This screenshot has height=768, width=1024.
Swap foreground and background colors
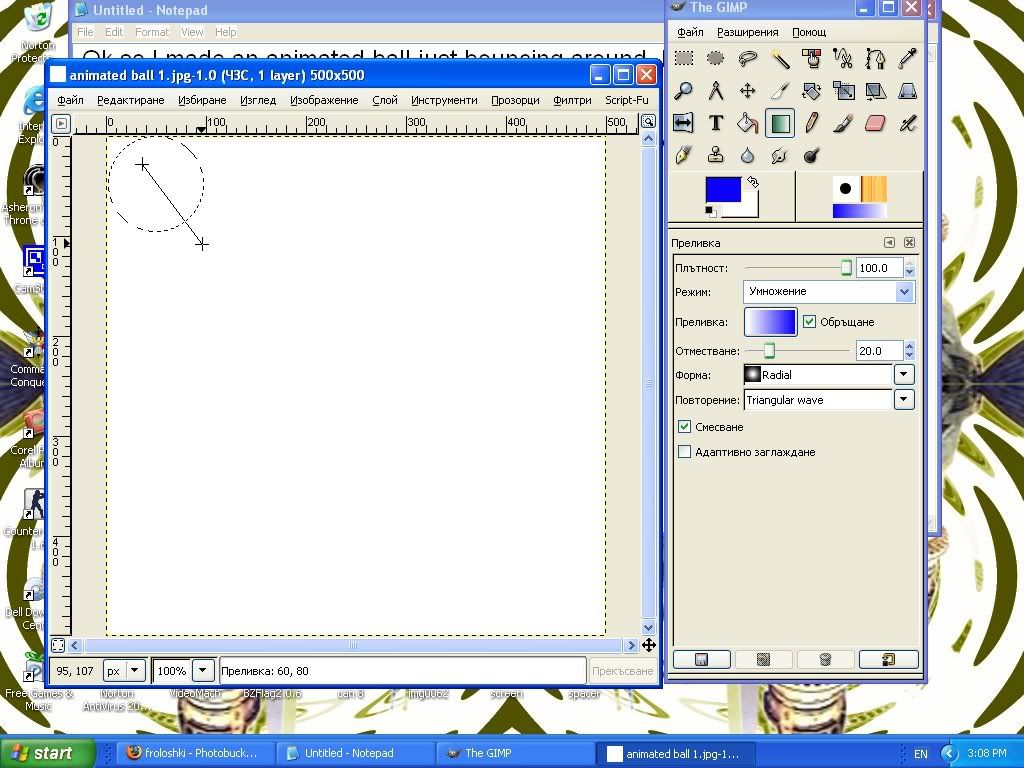tap(753, 182)
